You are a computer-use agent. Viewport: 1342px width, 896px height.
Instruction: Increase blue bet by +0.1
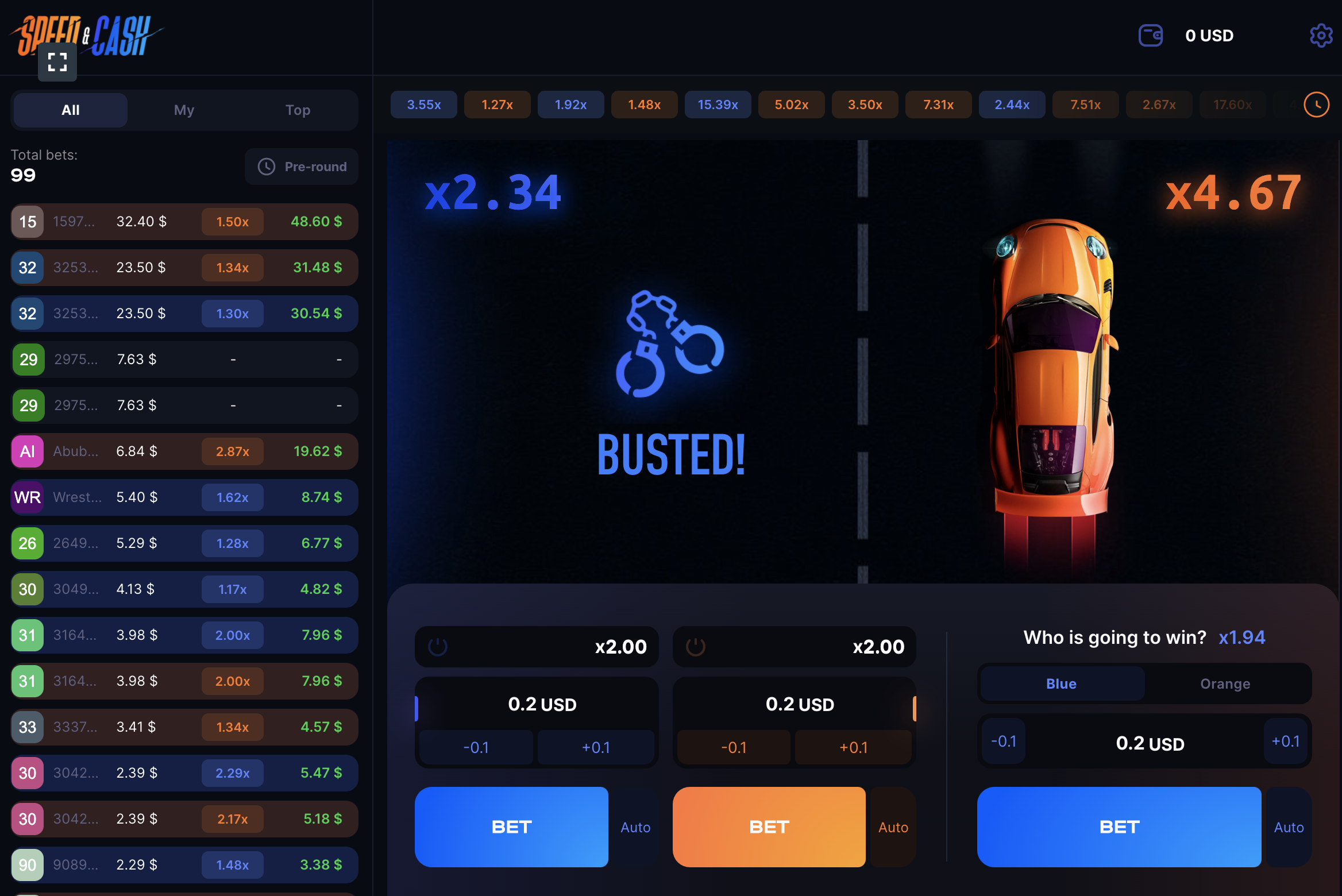pyautogui.click(x=596, y=747)
